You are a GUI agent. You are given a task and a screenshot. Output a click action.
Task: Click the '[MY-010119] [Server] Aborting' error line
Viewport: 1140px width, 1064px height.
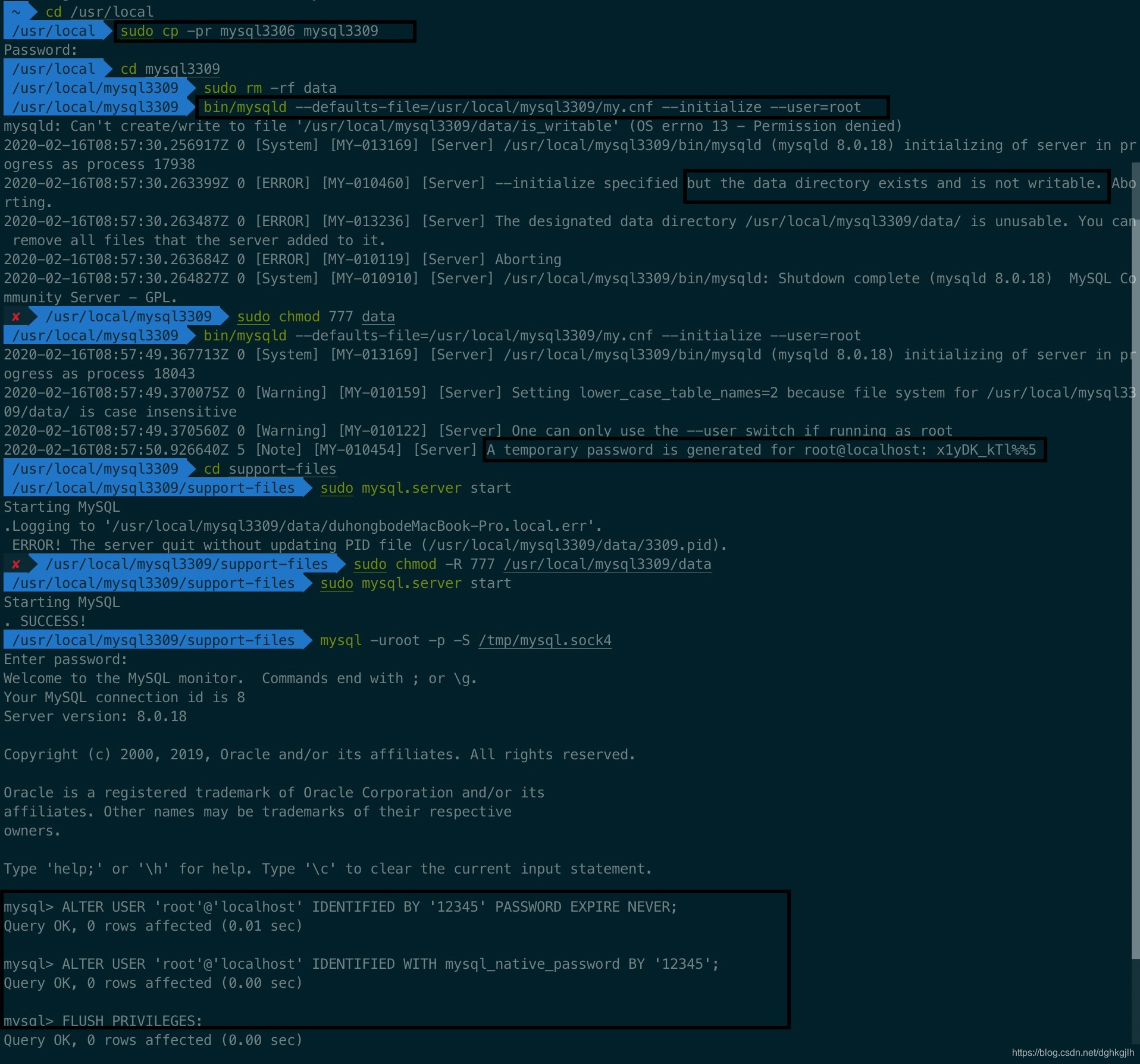pos(283,259)
